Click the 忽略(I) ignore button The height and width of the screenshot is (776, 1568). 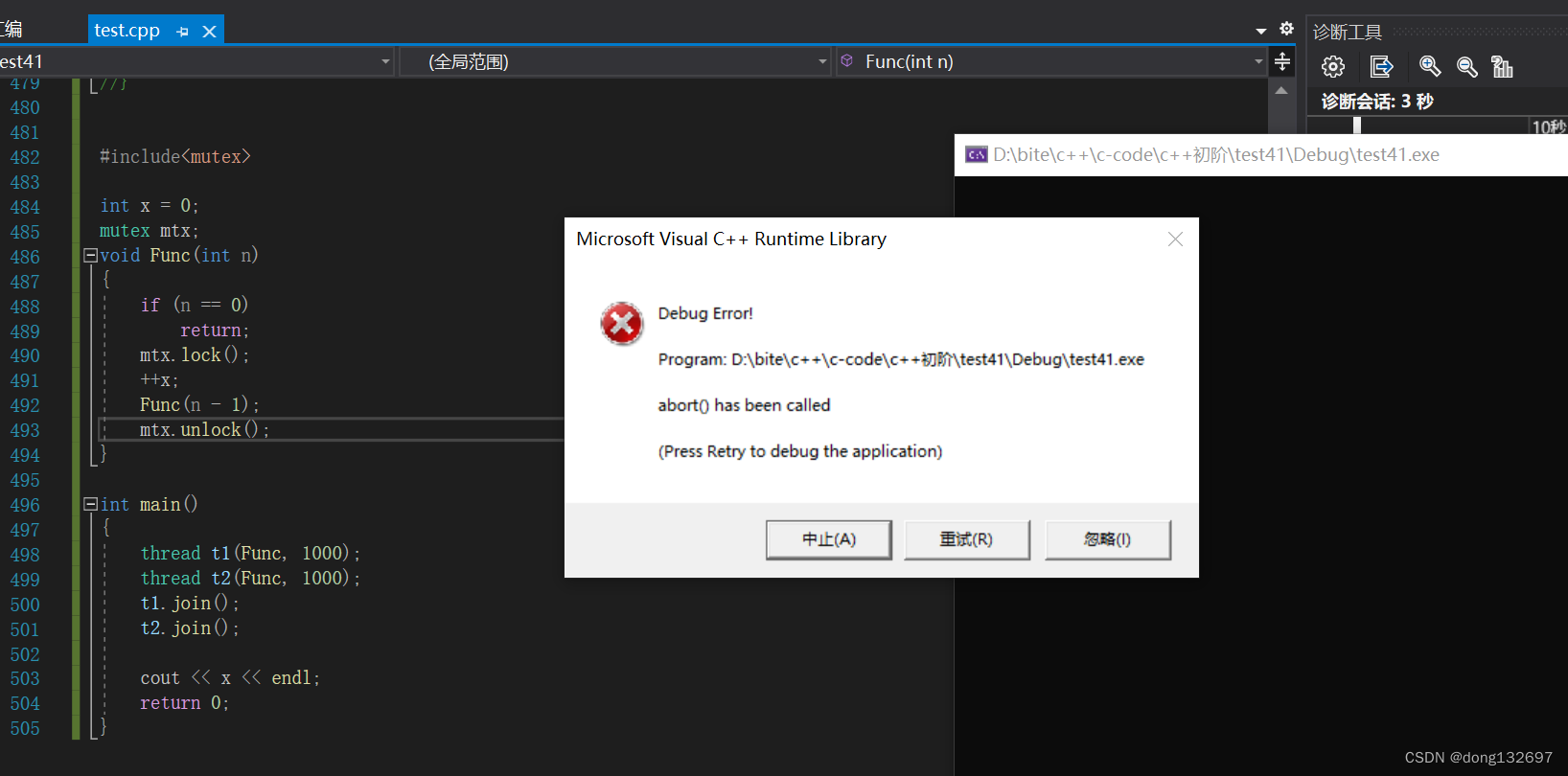(1108, 539)
